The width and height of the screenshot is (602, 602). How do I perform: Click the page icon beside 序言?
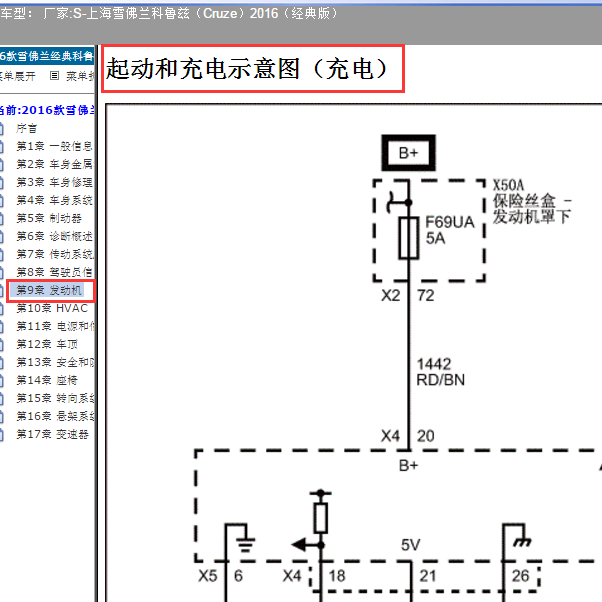tap(2, 129)
